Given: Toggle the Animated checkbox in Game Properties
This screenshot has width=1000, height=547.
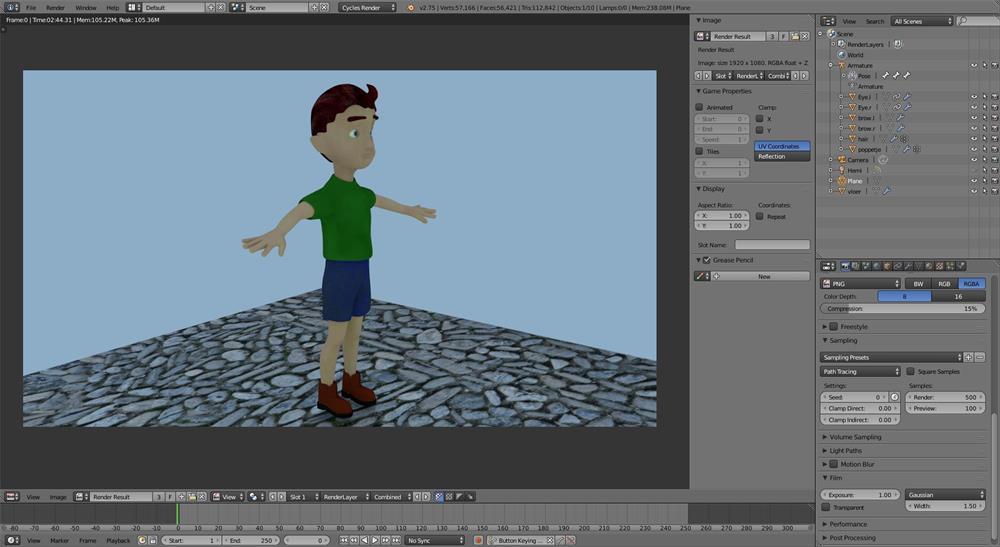Looking at the screenshot, I should 699,107.
